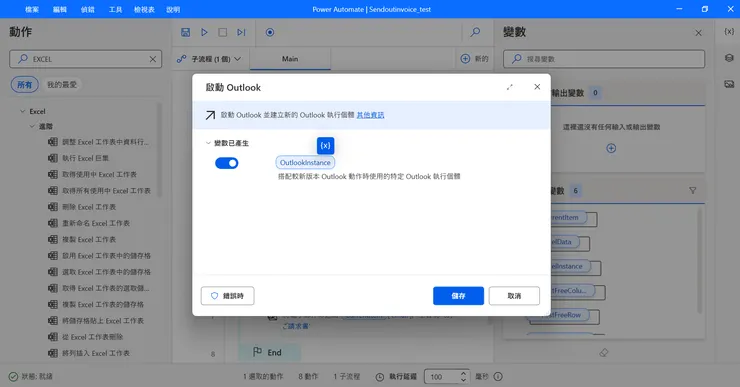Collapse the Excel actions tree node

point(22,111)
